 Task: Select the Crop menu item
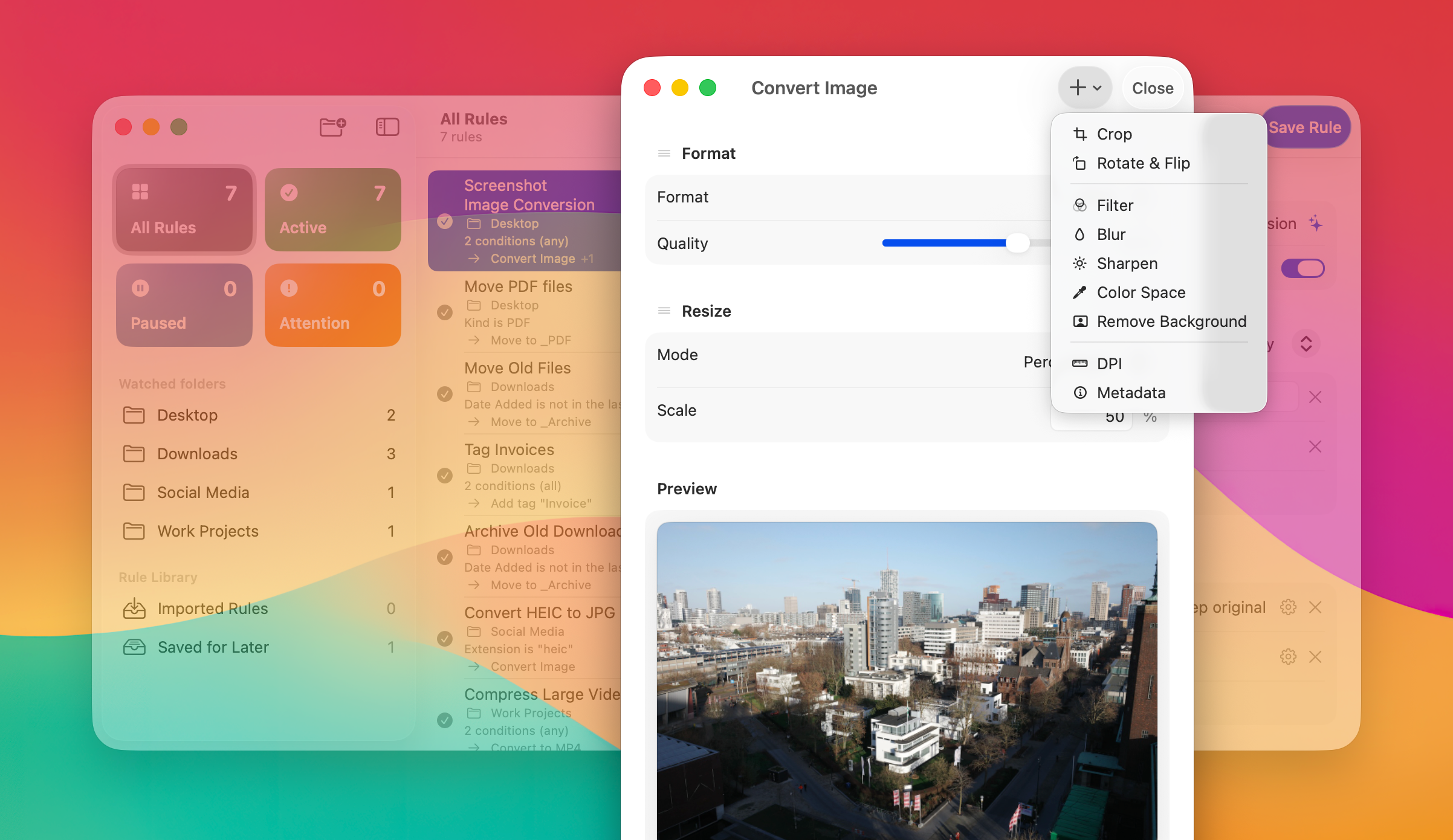point(1114,134)
